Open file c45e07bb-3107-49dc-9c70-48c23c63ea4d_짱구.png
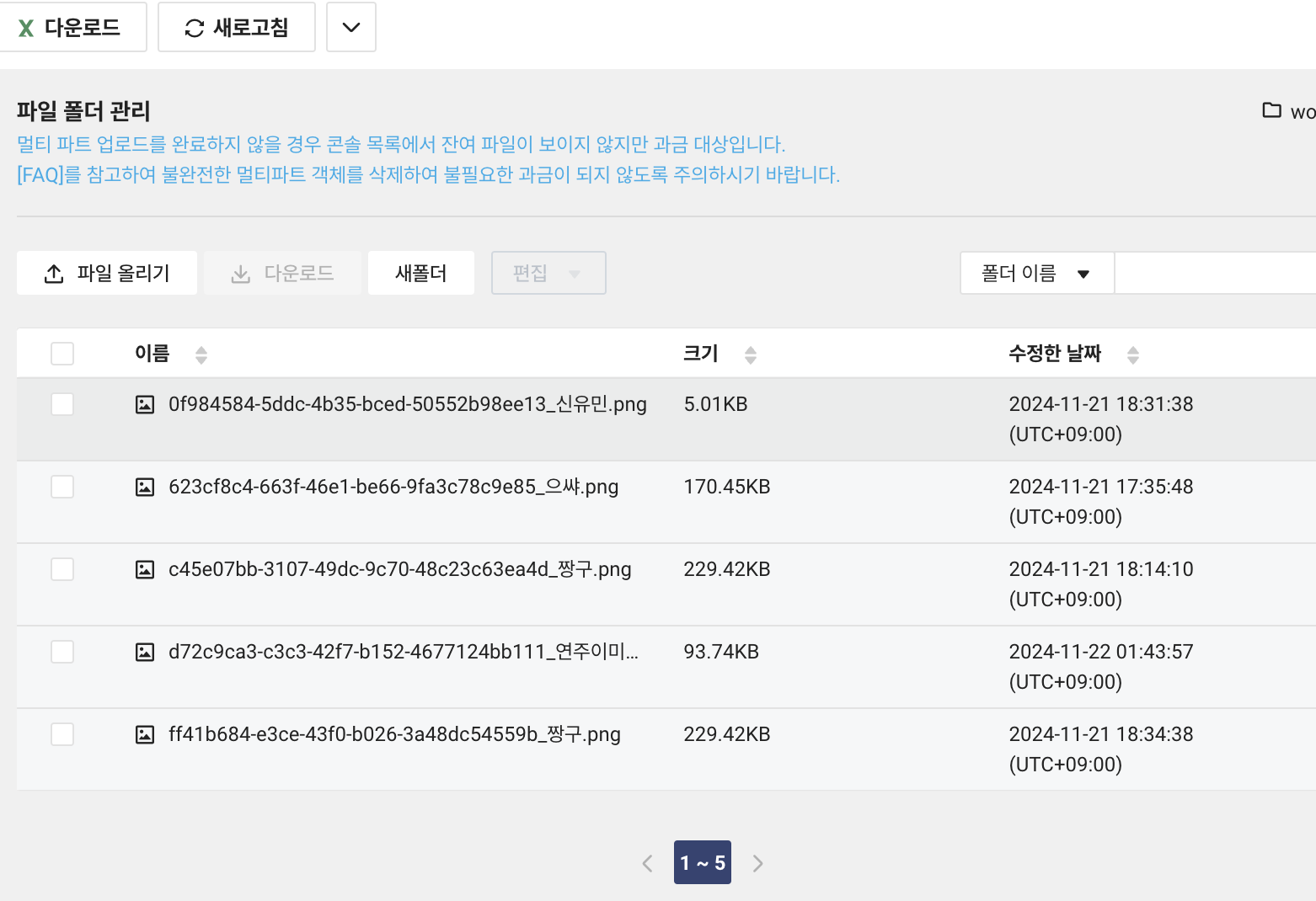 point(400,569)
